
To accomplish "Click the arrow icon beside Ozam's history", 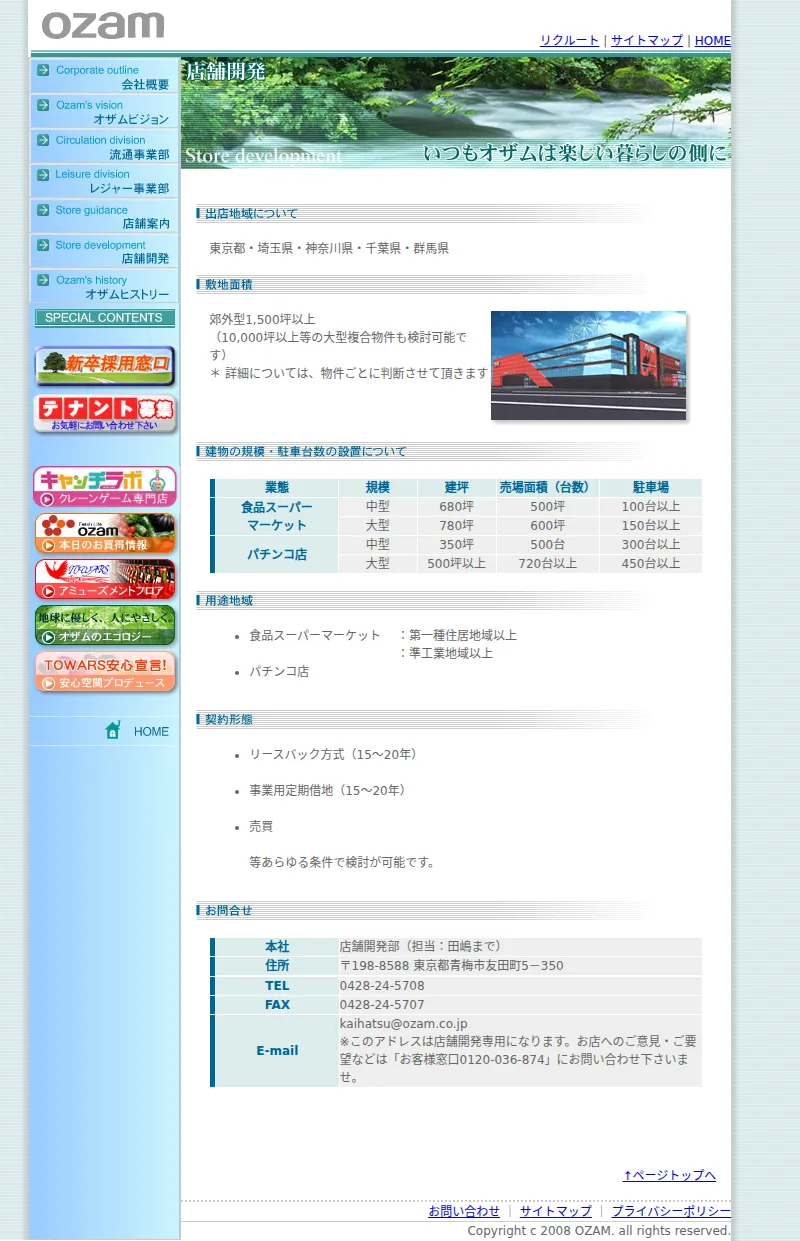I will coord(43,280).
